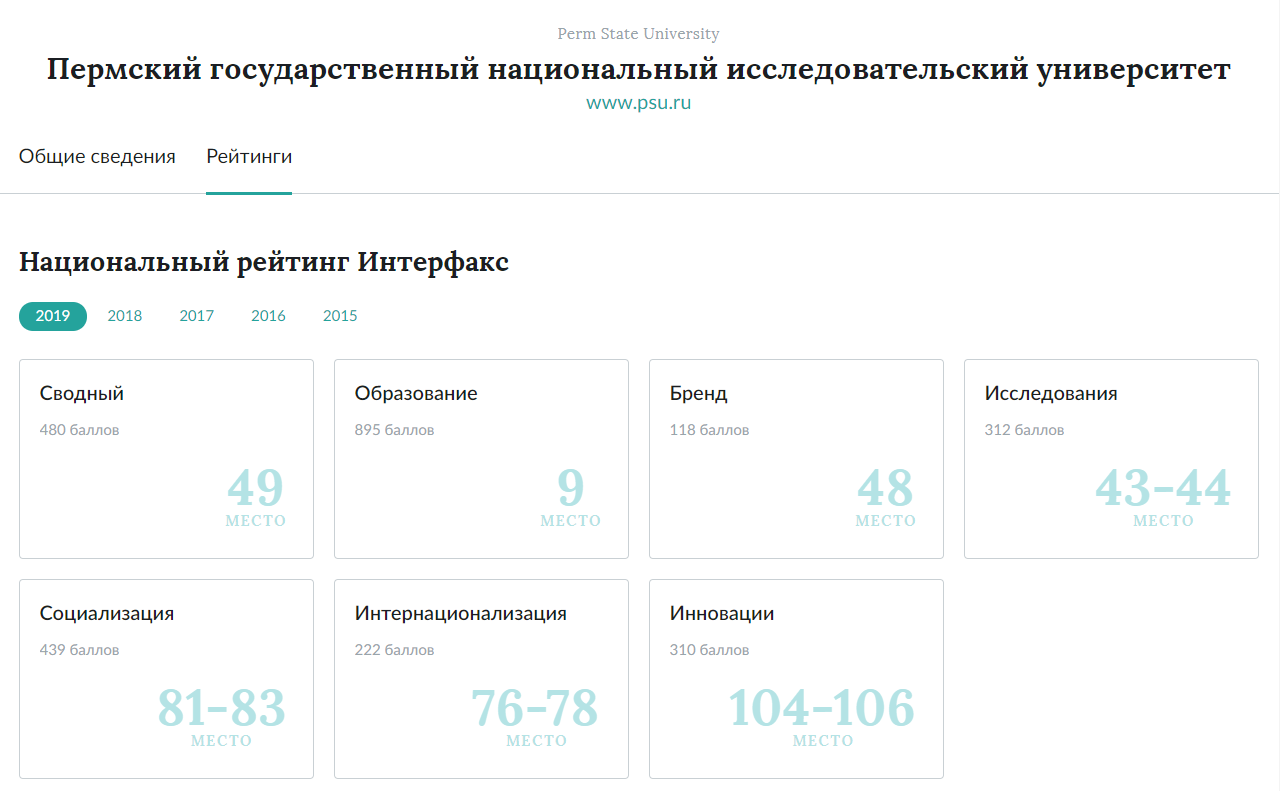Viewport: 1280px width, 791px height.
Task: Switch ranking year to 2015
Action: coord(340,316)
